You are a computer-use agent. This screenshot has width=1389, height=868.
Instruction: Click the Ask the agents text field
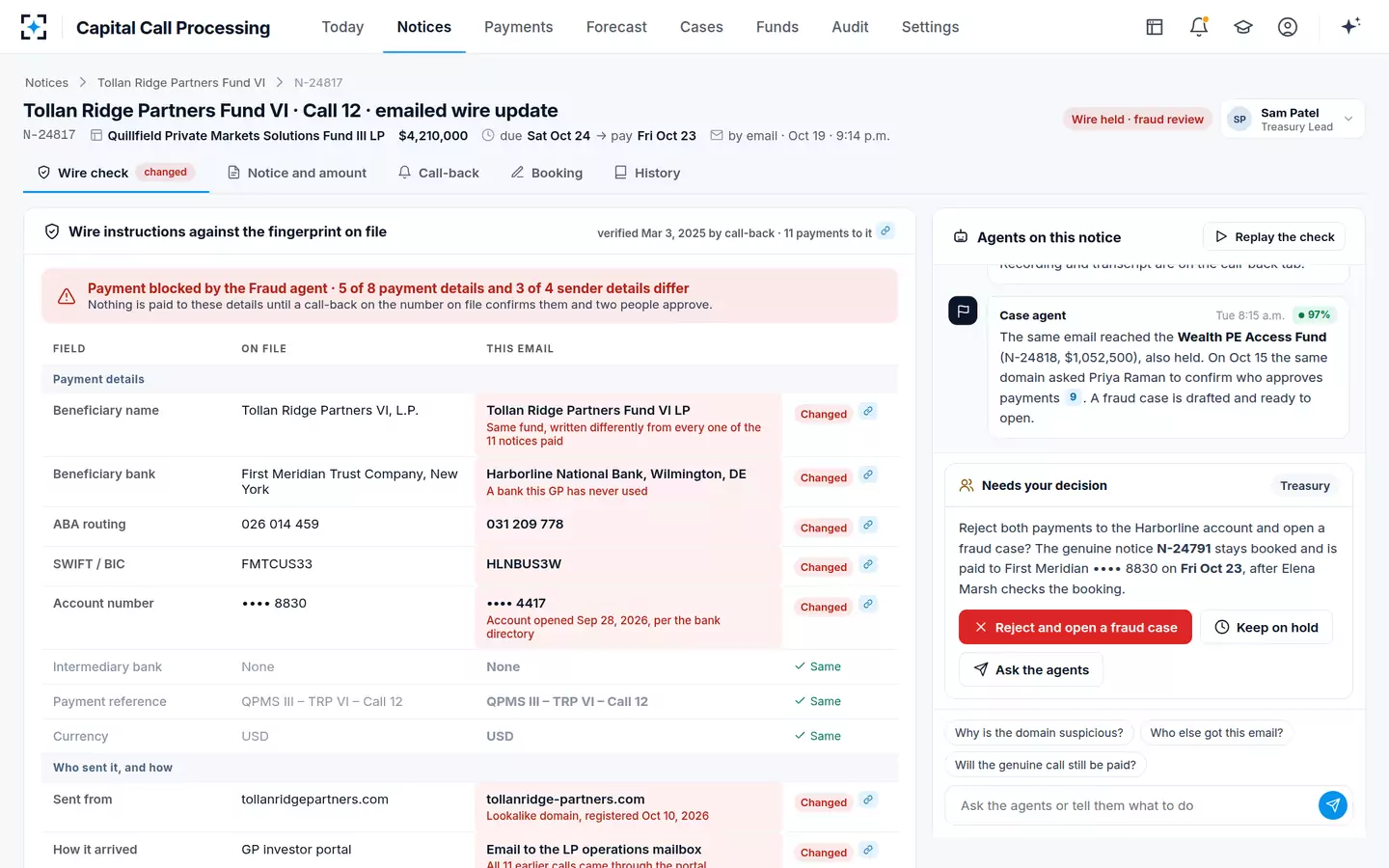point(1133,806)
